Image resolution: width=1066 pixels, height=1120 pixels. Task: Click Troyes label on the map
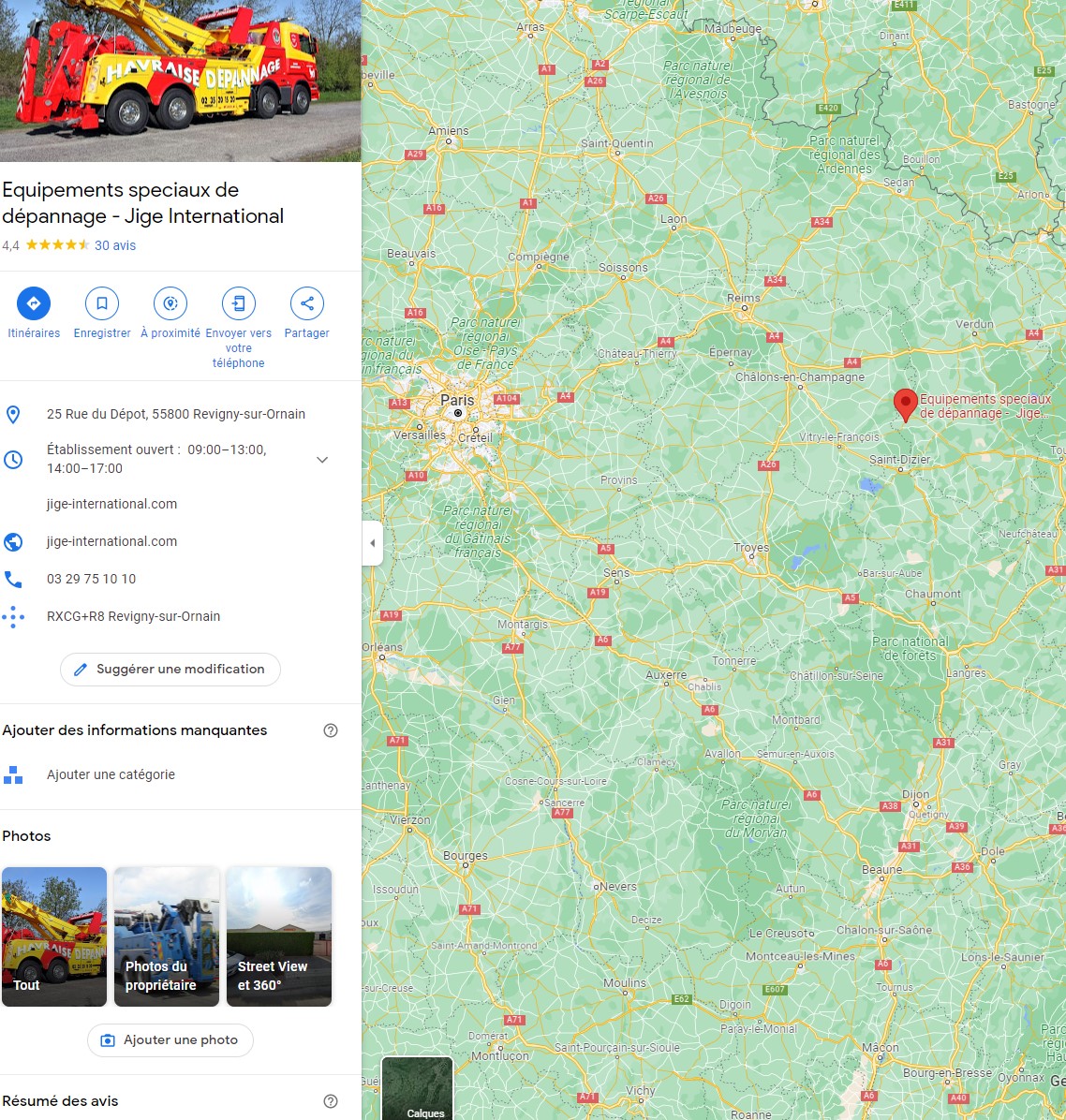click(x=751, y=547)
